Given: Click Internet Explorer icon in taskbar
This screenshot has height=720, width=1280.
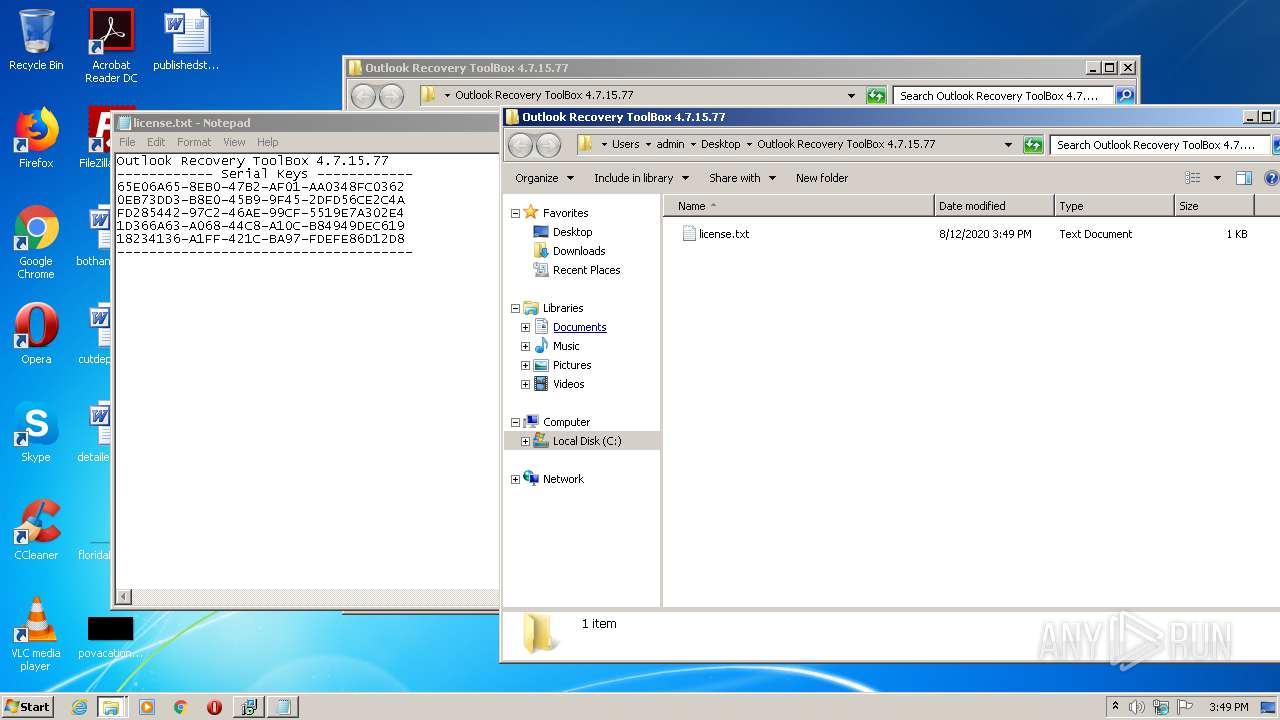Looking at the screenshot, I should (79, 707).
